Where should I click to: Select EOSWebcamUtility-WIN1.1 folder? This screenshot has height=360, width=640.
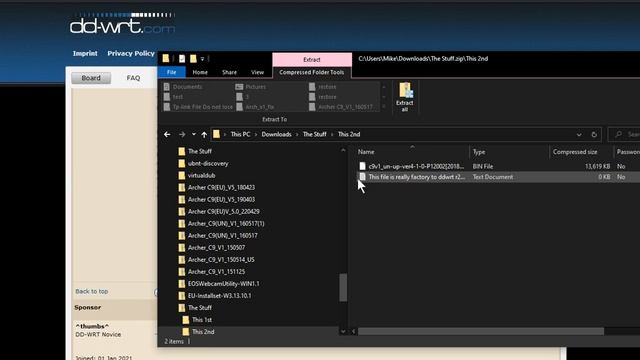coord(223,284)
